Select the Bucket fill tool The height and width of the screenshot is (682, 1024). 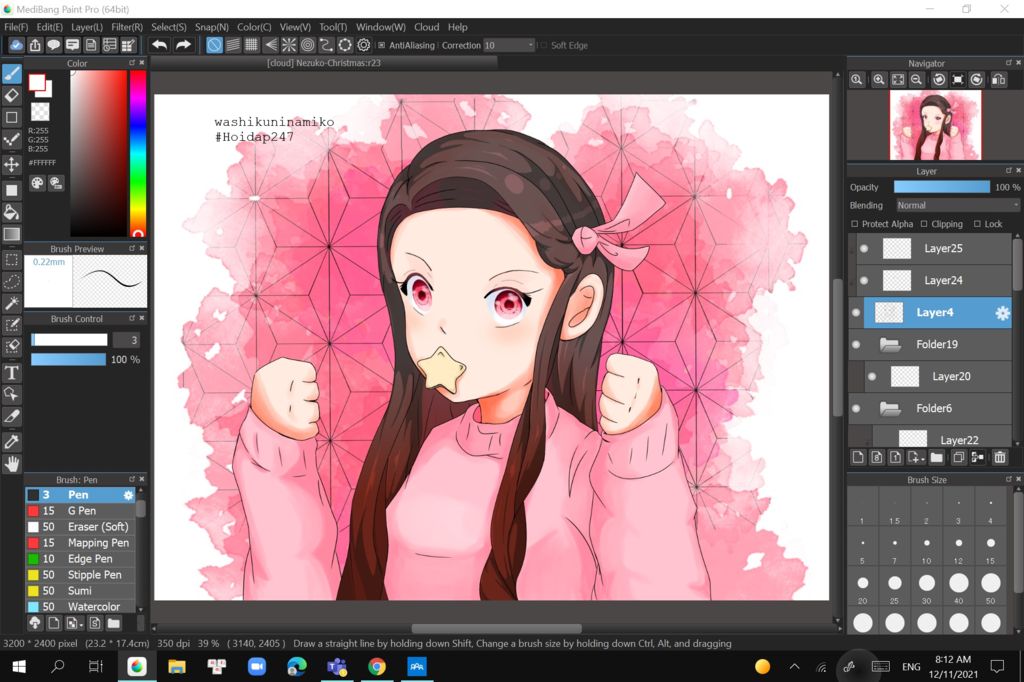[x=12, y=212]
